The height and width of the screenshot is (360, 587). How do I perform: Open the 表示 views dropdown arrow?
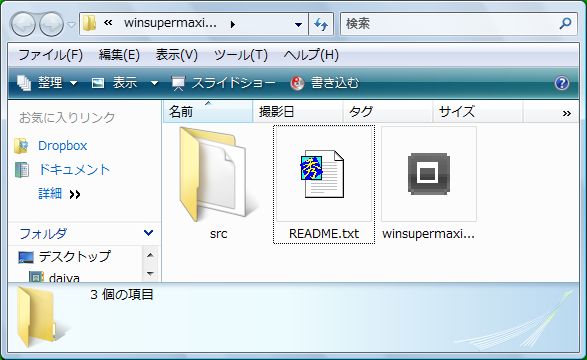pos(154,83)
